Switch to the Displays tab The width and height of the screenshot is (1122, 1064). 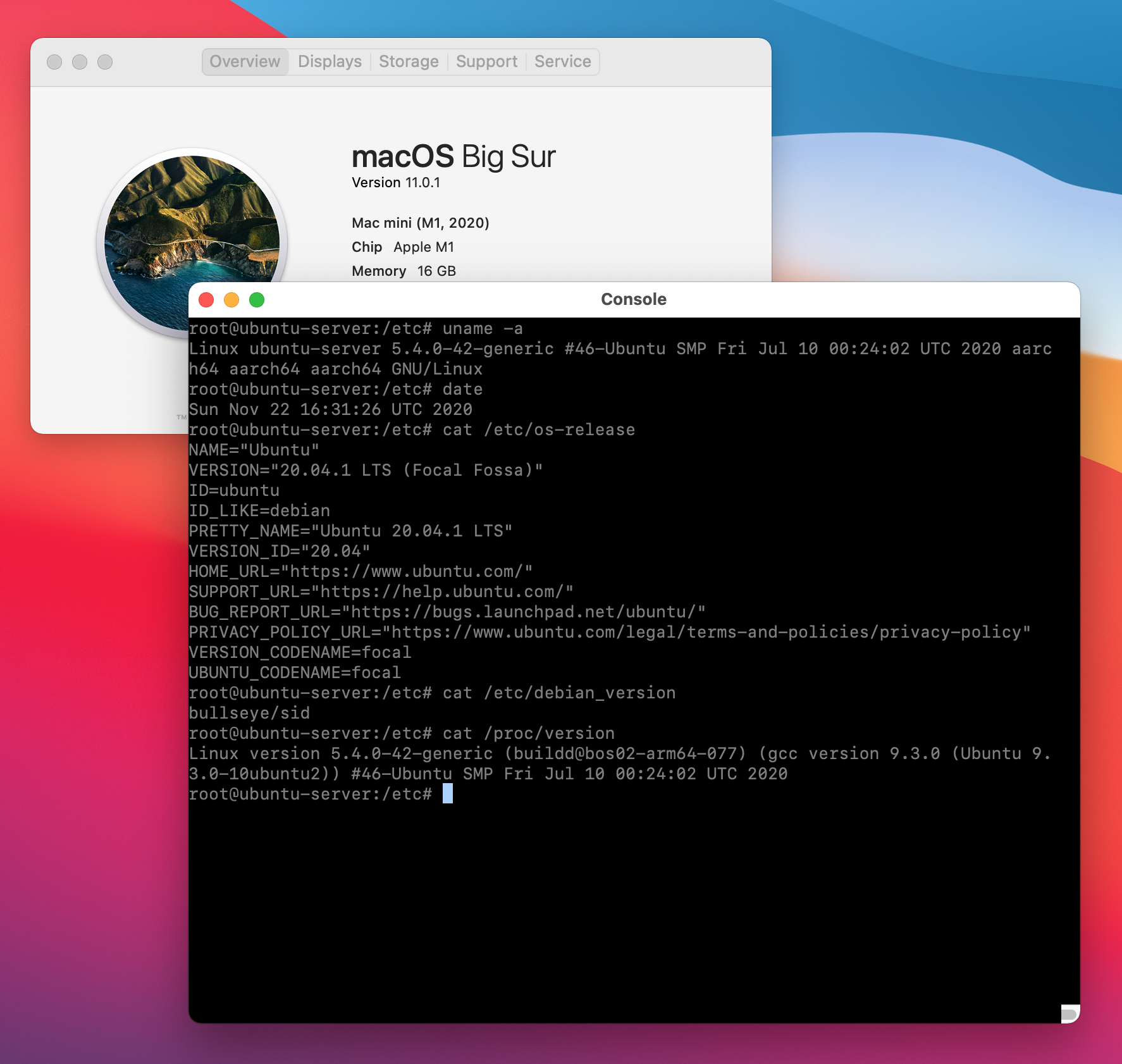point(330,61)
